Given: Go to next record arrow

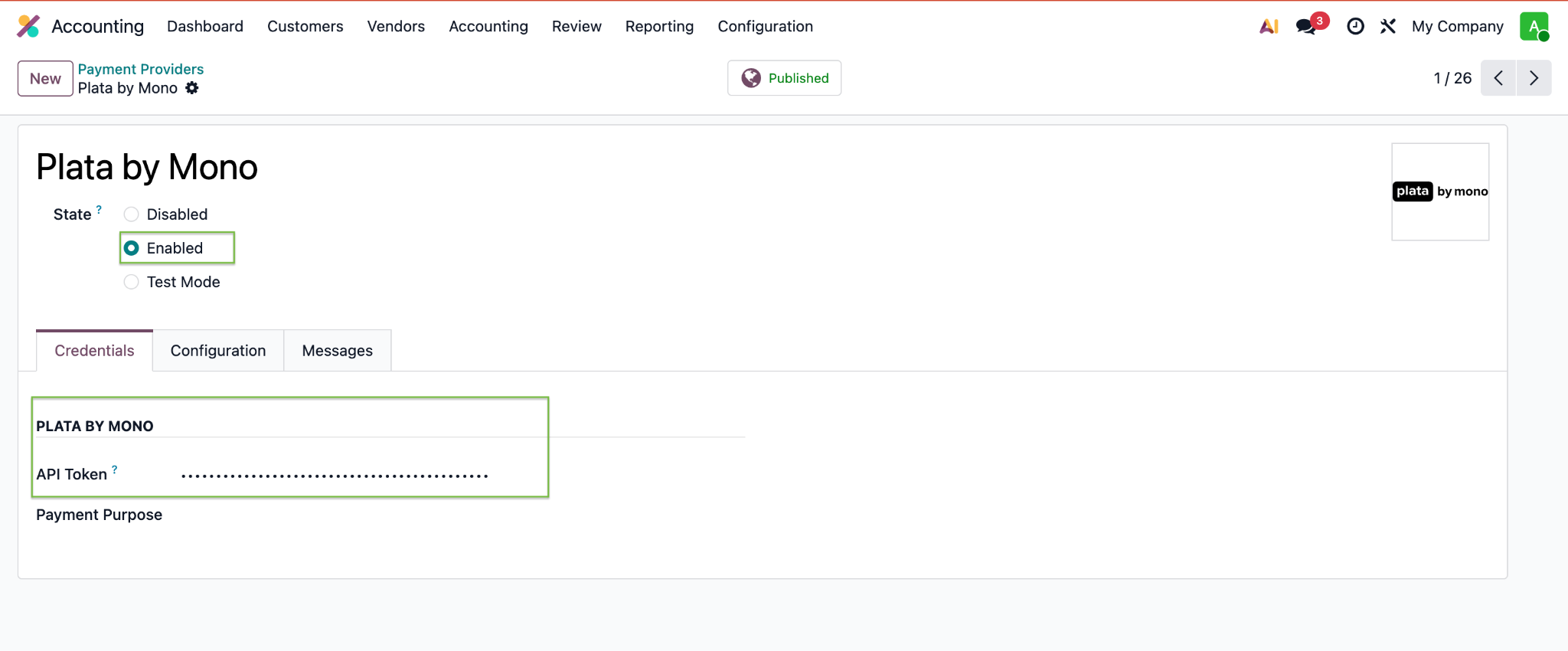Looking at the screenshot, I should point(1534,78).
